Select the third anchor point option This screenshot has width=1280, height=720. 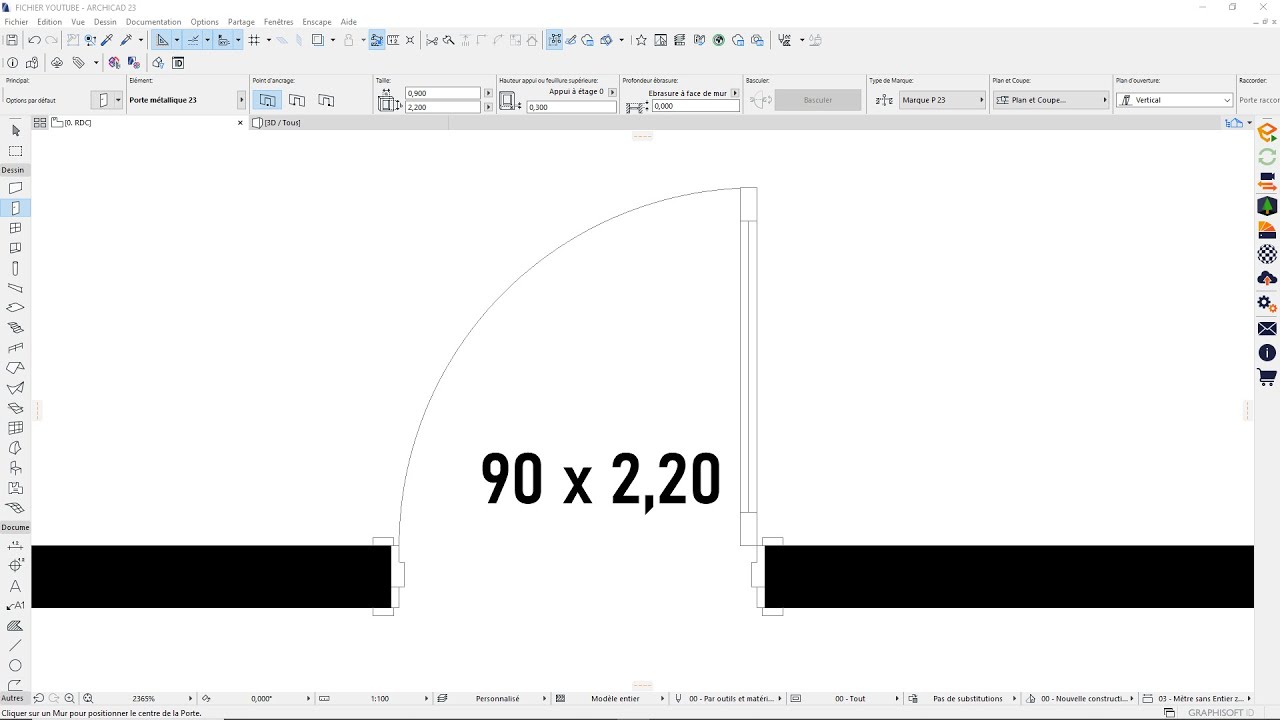coord(326,100)
